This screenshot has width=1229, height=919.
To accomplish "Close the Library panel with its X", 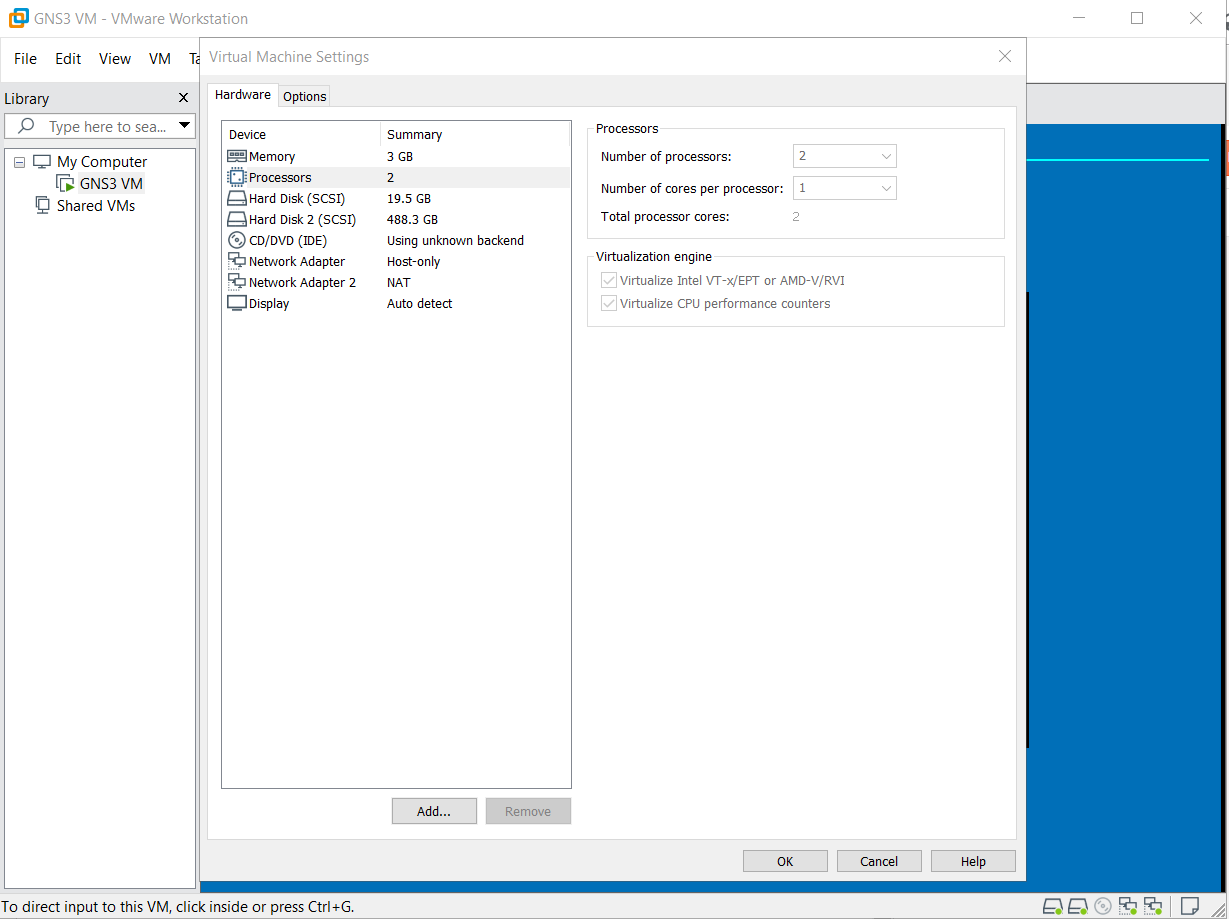I will click(x=183, y=98).
